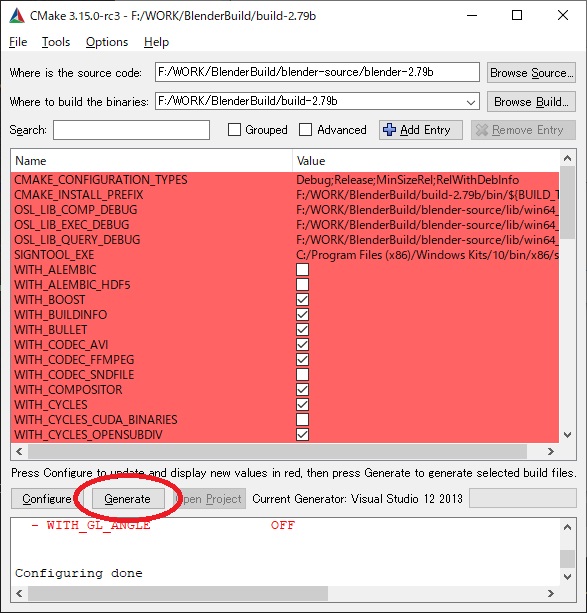Click the Remove Entry button
Viewport: 587px width, 613px height.
(523, 130)
